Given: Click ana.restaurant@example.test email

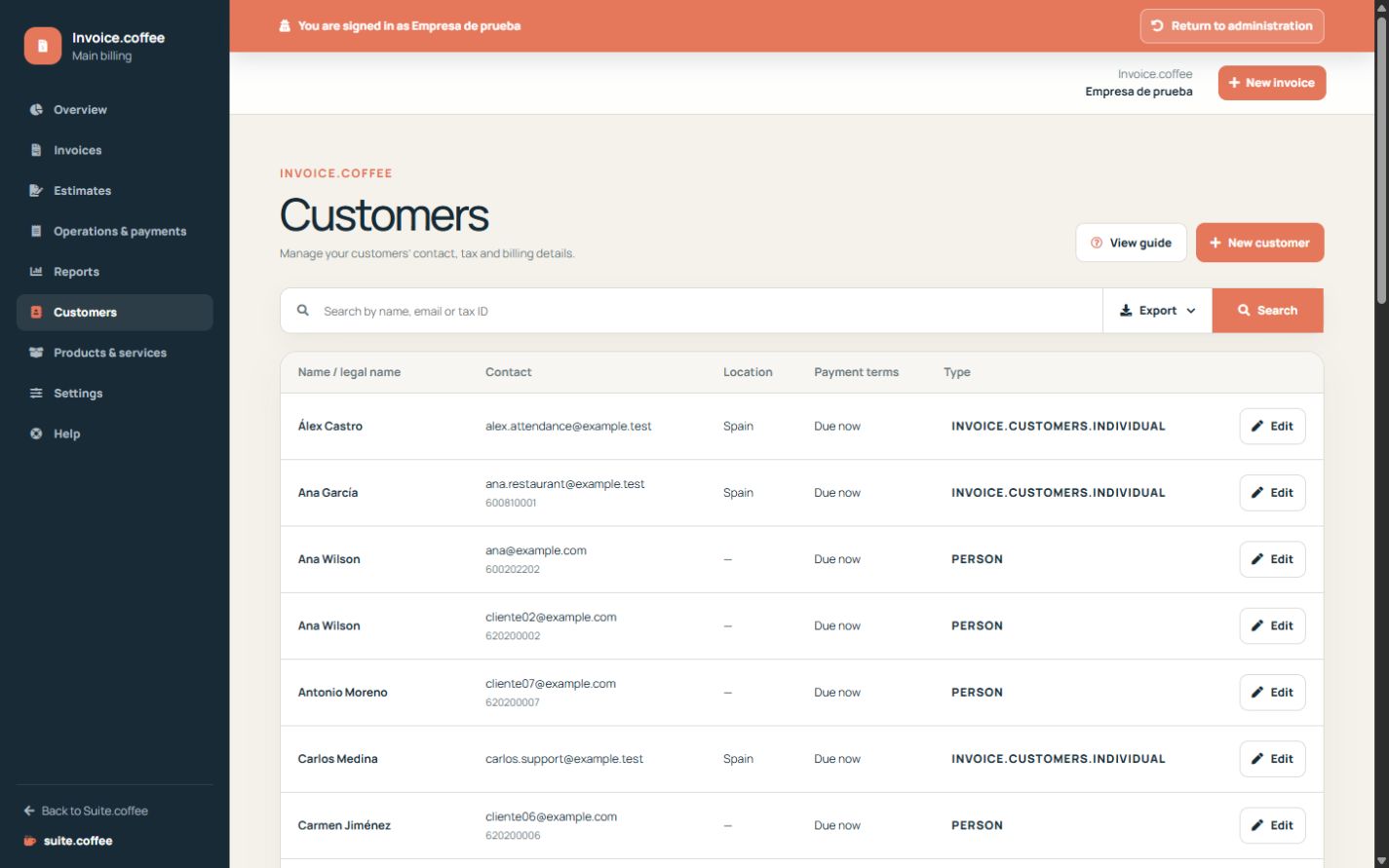Looking at the screenshot, I should click(x=565, y=484).
